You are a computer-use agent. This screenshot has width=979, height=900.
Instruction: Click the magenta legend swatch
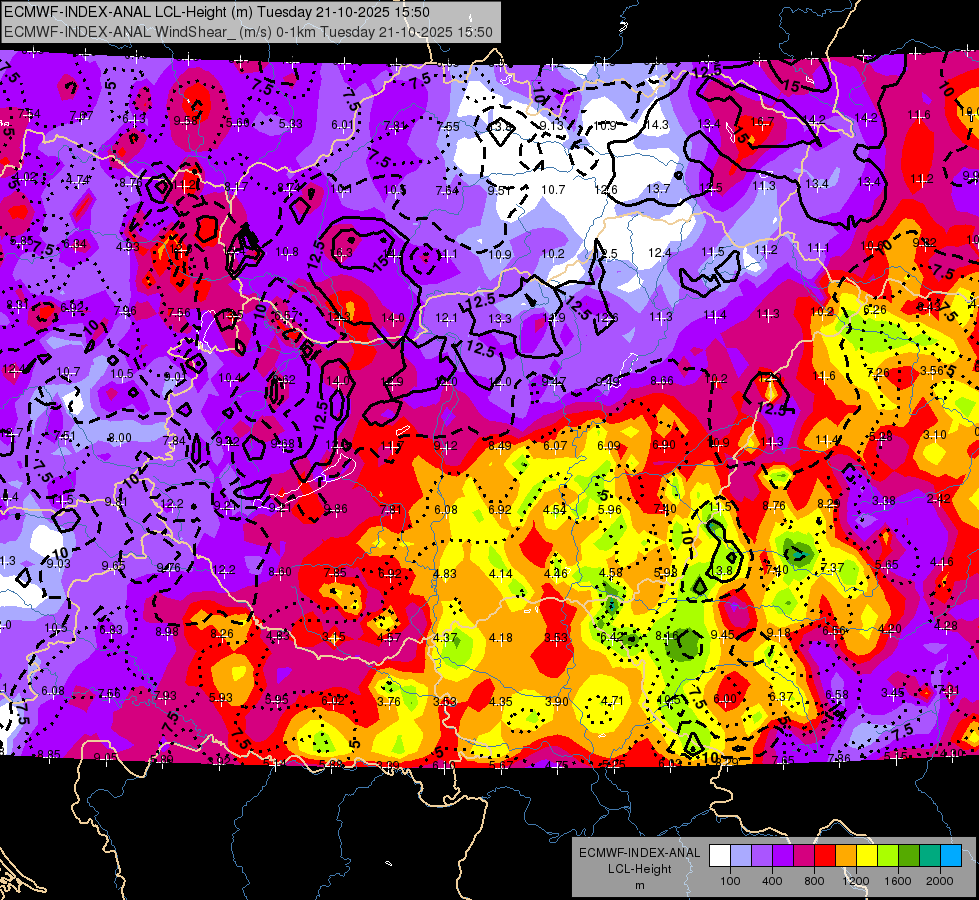coord(804,856)
